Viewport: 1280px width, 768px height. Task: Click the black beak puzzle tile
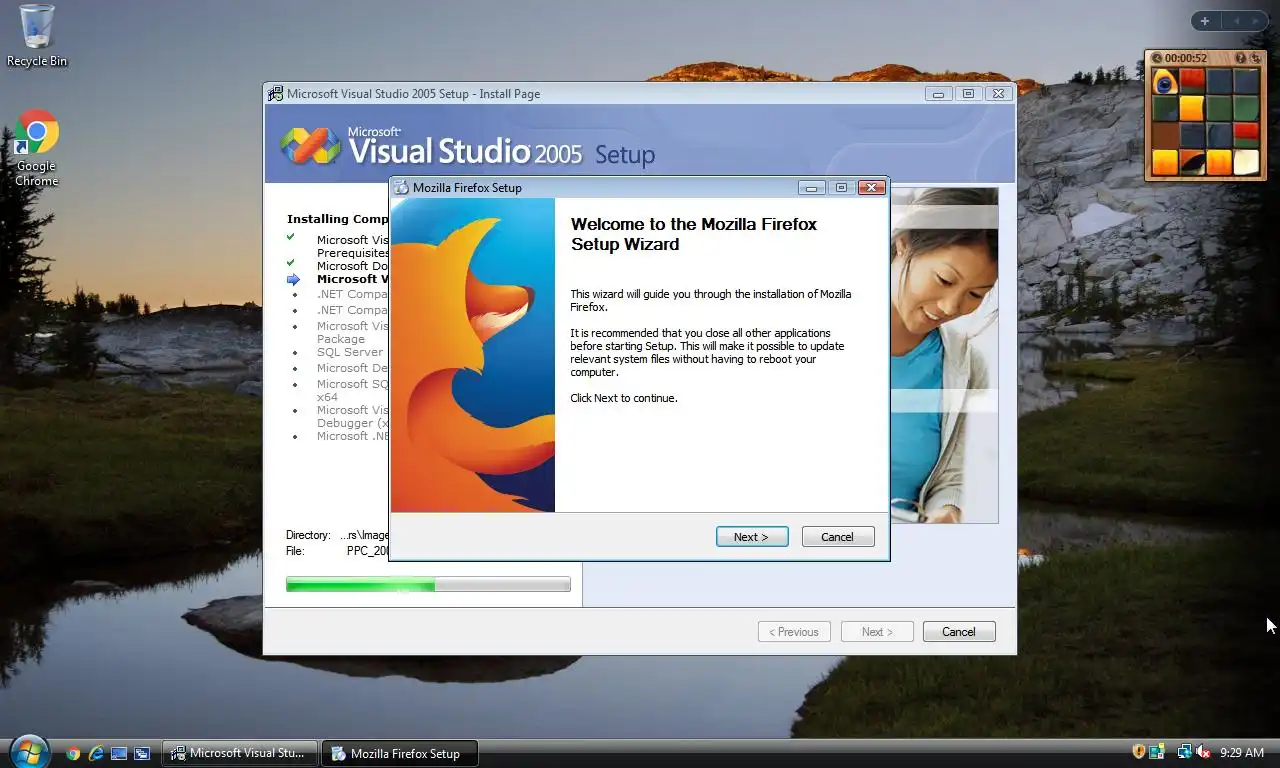(1192, 162)
